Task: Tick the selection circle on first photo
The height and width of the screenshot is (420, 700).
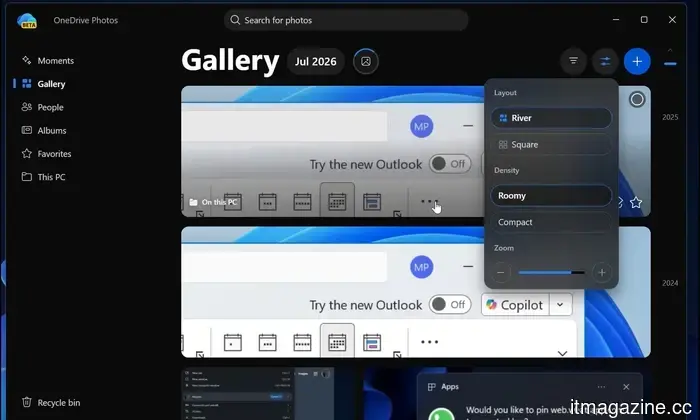Action: click(x=637, y=99)
